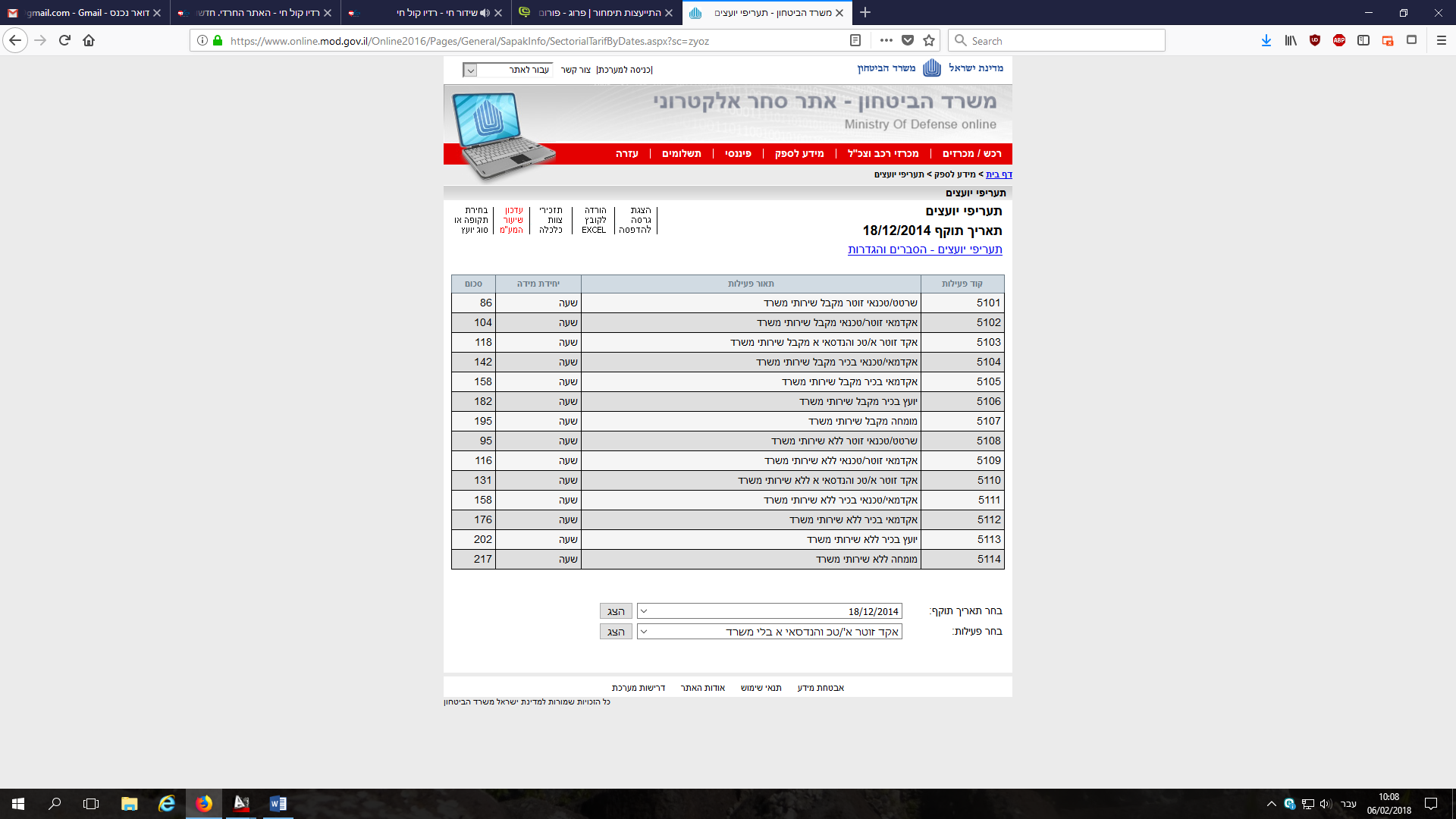Click the Adblock Plus ABP icon
The height and width of the screenshot is (819, 1456).
click(1339, 41)
